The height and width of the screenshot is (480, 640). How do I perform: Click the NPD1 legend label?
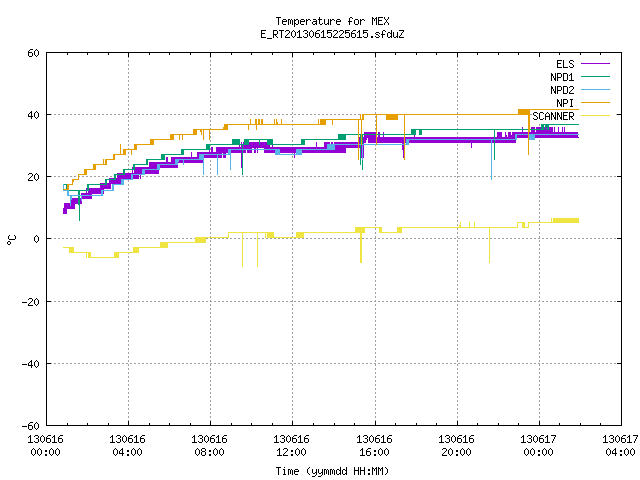click(562, 77)
